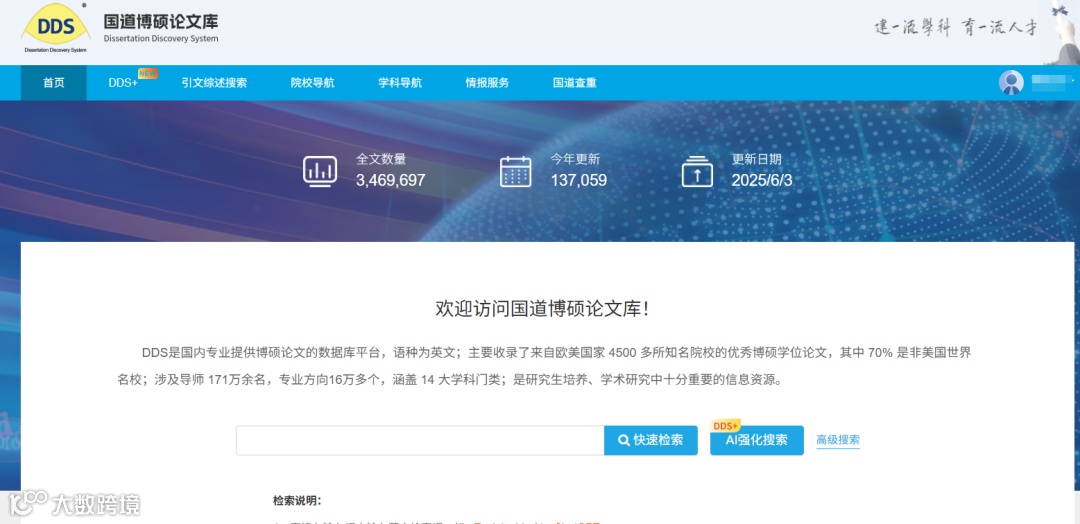Click the 更新日期 label
The height and width of the screenshot is (524, 1080).
pyautogui.click(x=756, y=159)
